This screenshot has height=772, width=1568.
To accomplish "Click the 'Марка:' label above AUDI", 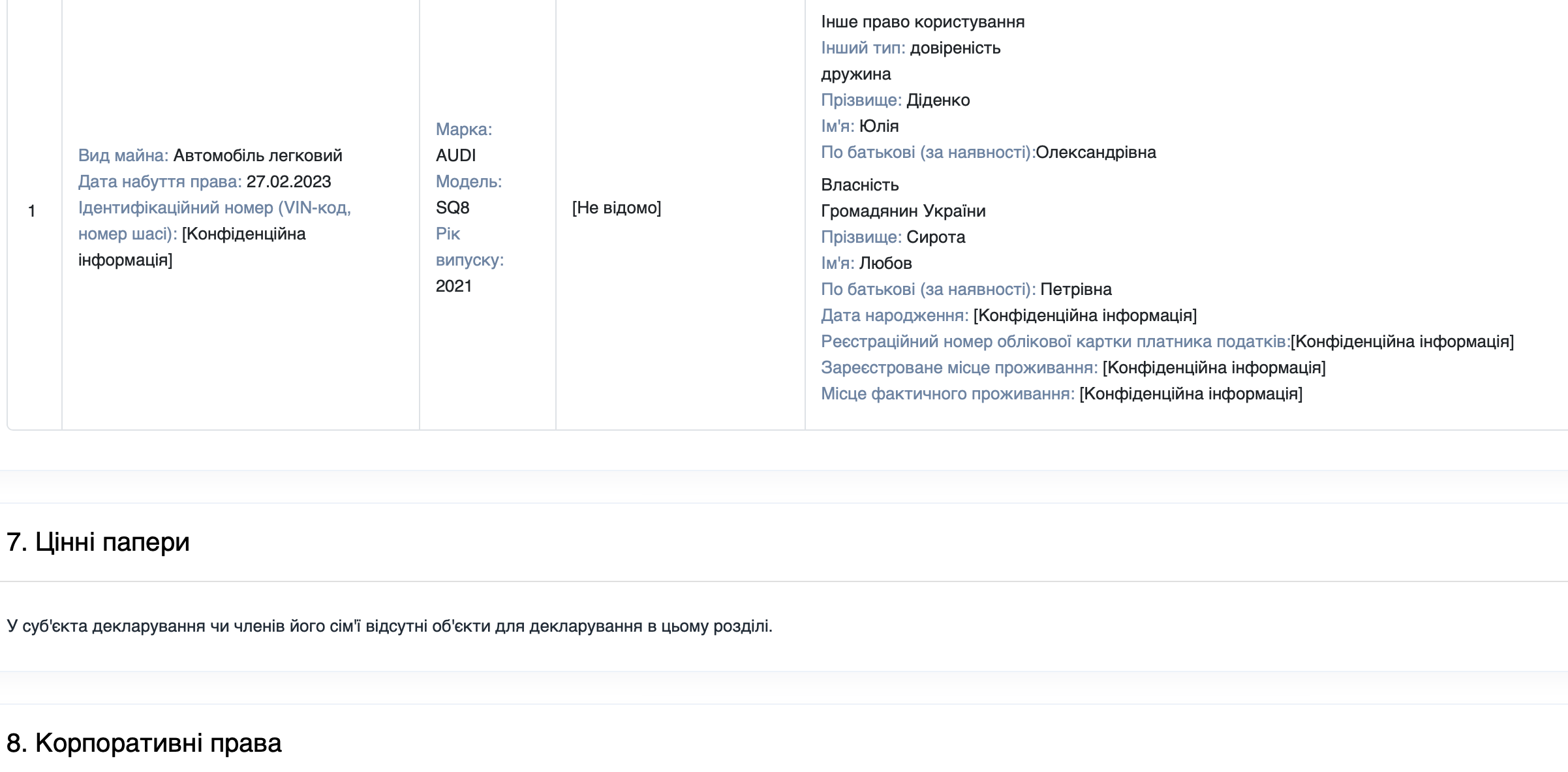I will coord(463,129).
